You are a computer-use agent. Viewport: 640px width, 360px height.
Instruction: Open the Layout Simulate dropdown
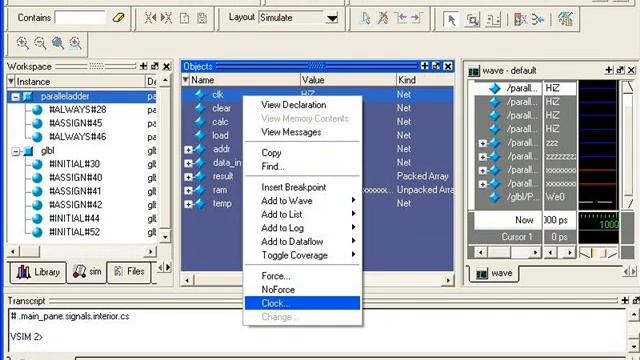click(332, 18)
